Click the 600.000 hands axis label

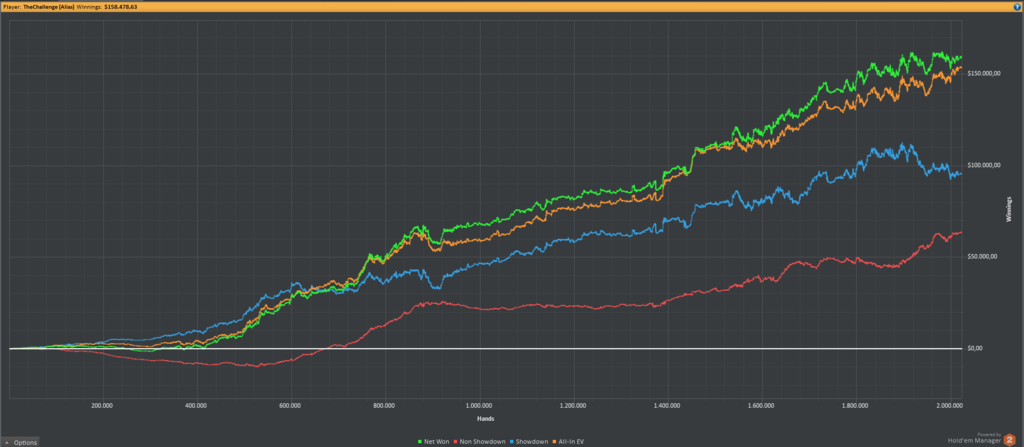tap(290, 405)
